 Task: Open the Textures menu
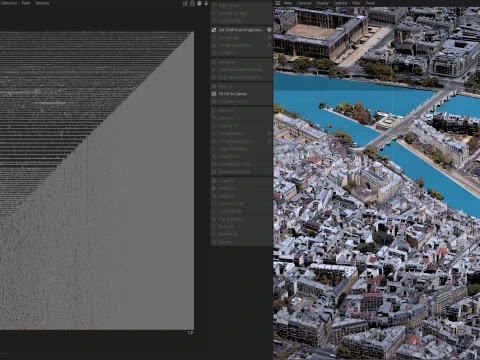point(42,3)
